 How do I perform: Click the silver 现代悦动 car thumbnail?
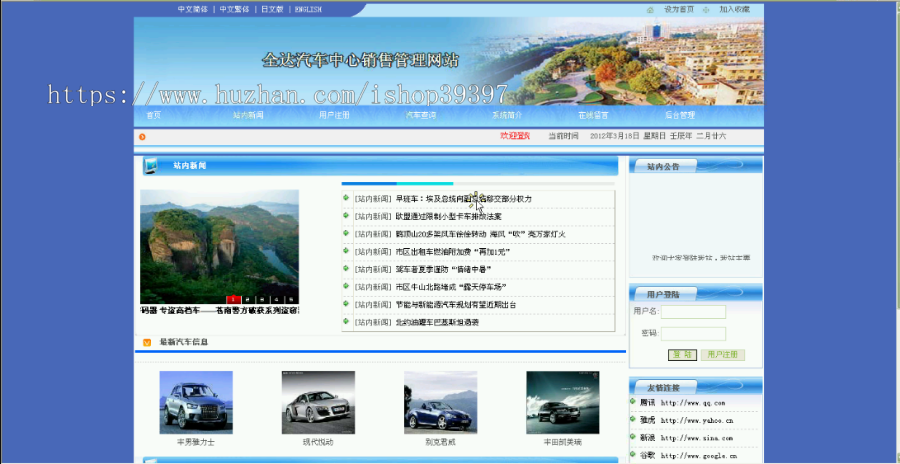[318, 403]
